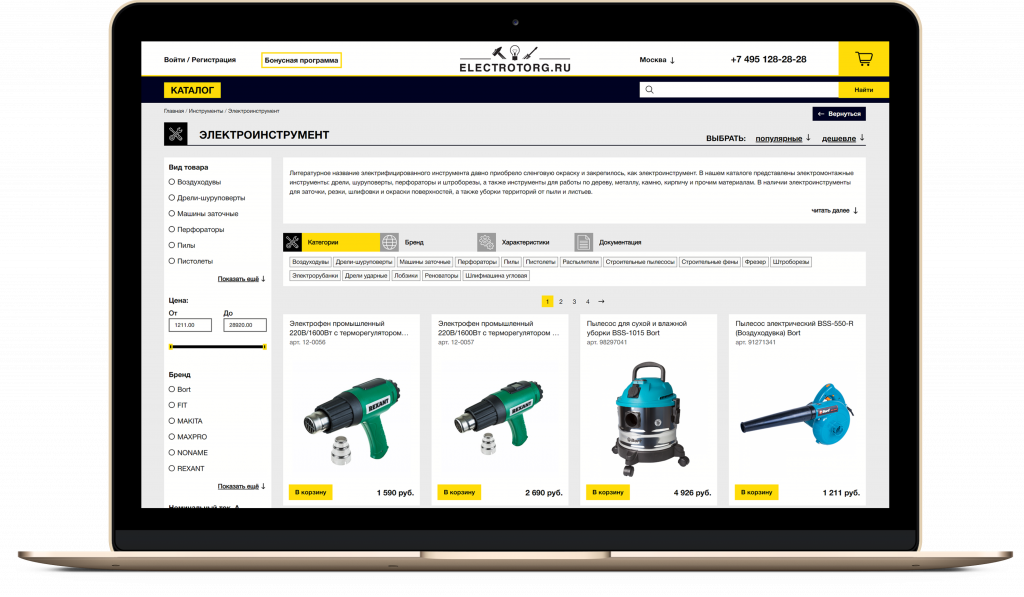Show more brands under Бренд
The image size is (1024, 597).
coord(242,487)
